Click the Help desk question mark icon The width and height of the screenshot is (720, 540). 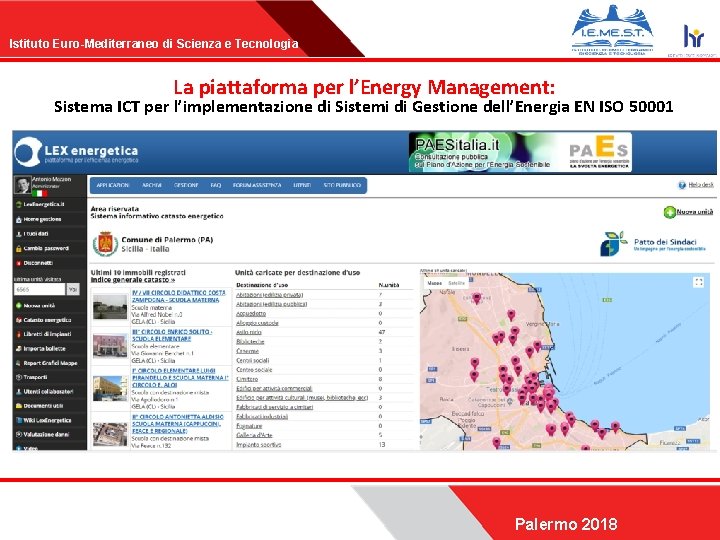pos(682,185)
